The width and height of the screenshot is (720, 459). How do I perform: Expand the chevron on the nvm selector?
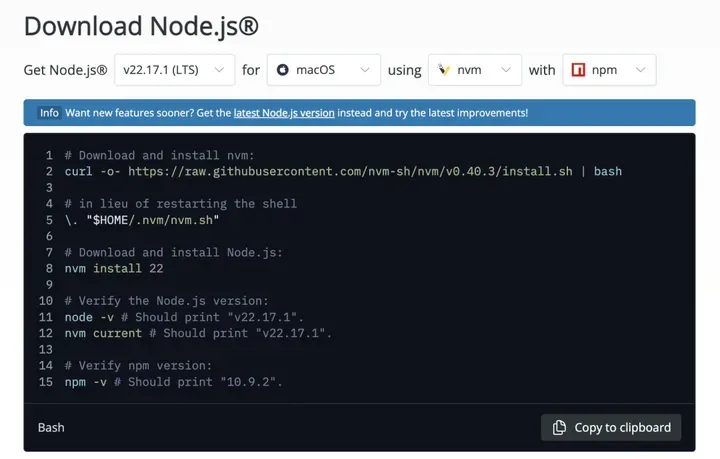506,70
